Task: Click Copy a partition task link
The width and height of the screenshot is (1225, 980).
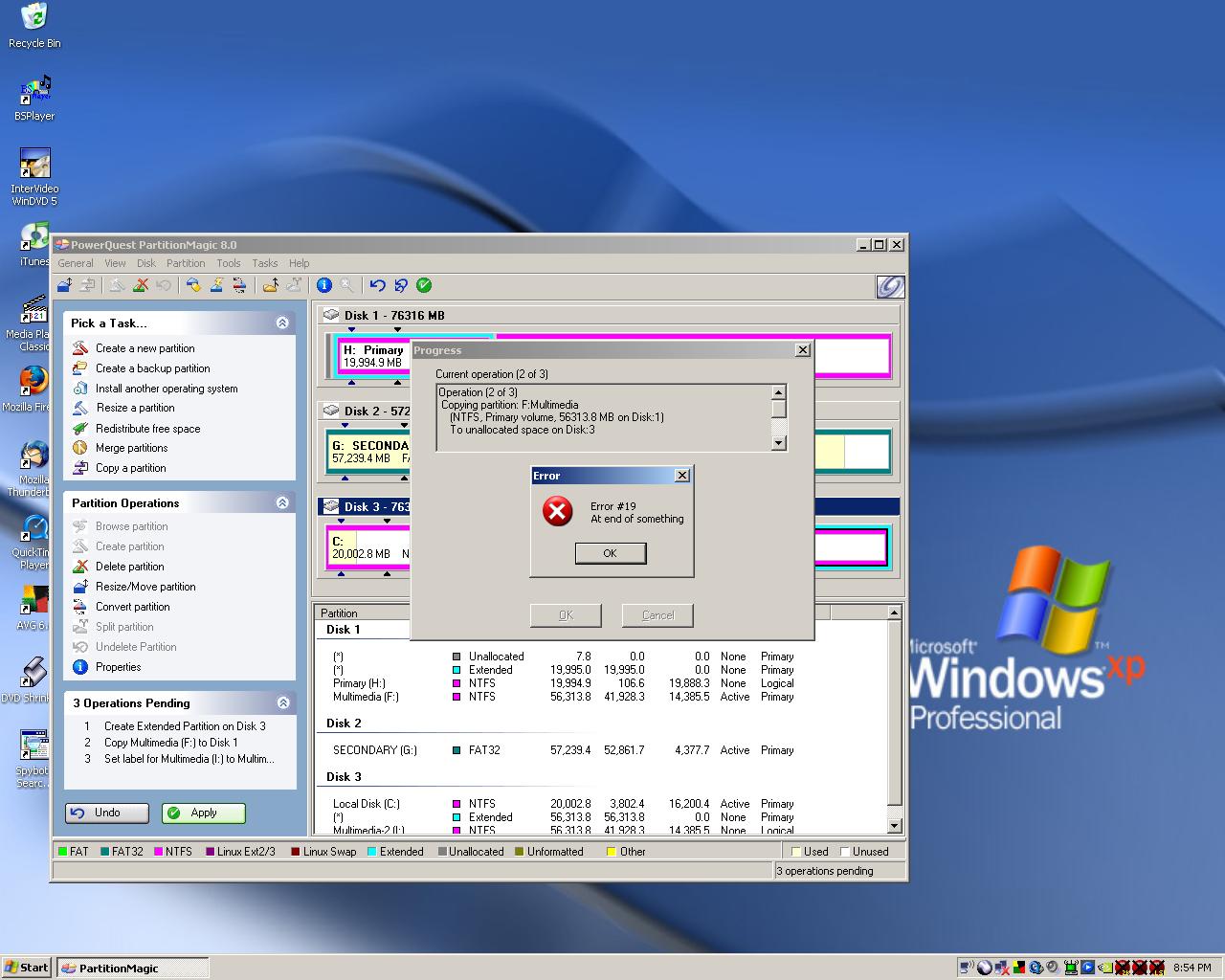Action: 130,468
